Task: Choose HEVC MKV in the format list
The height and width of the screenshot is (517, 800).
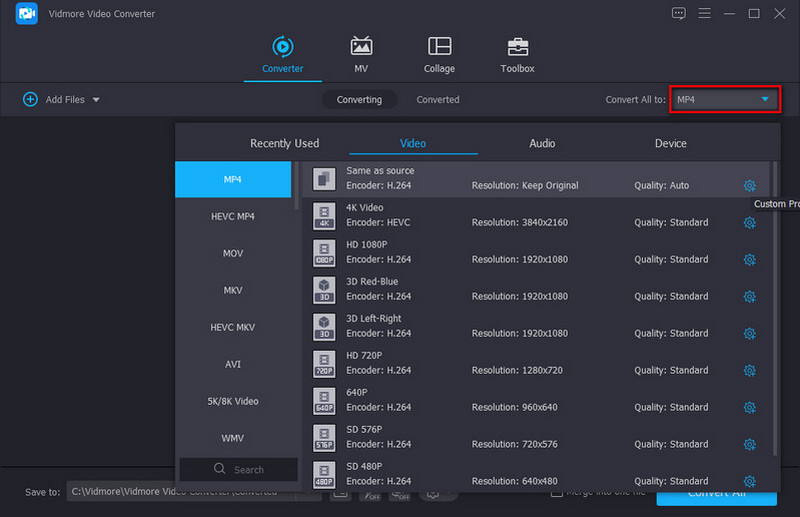Action: (233, 327)
